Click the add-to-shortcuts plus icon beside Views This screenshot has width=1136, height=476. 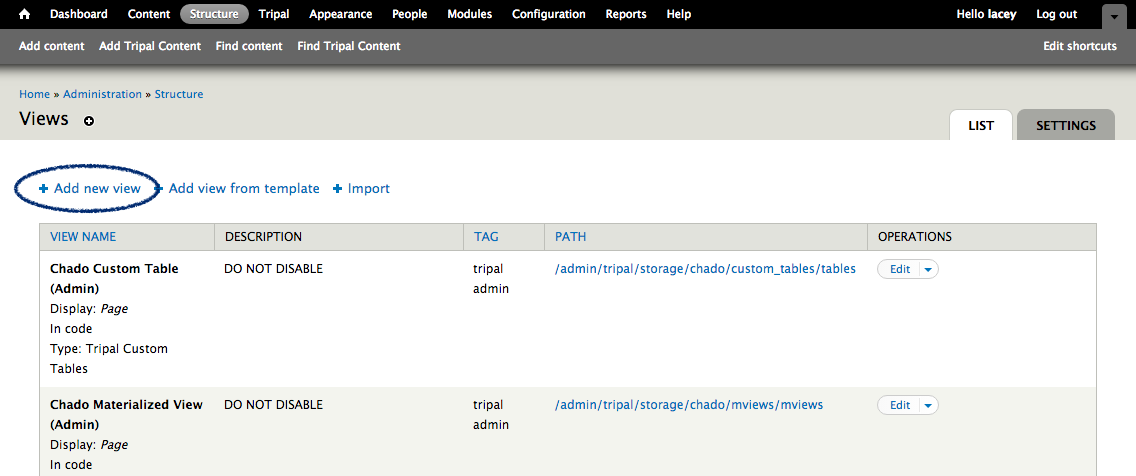89,121
